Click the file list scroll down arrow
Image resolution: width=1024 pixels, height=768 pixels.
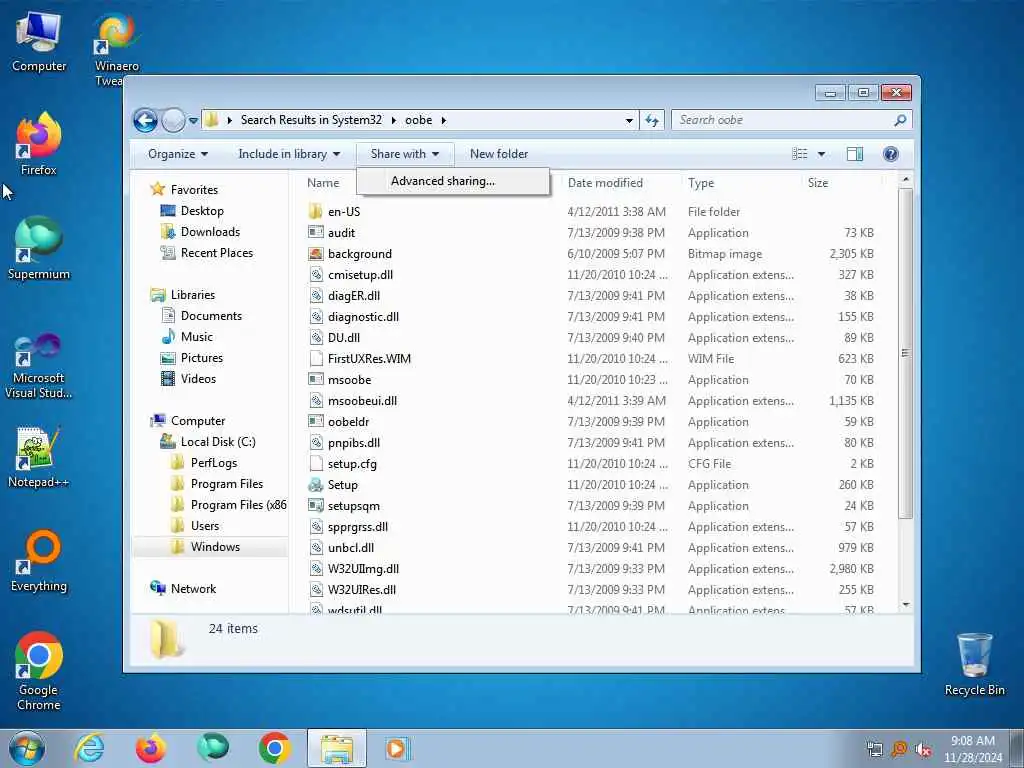tap(905, 605)
